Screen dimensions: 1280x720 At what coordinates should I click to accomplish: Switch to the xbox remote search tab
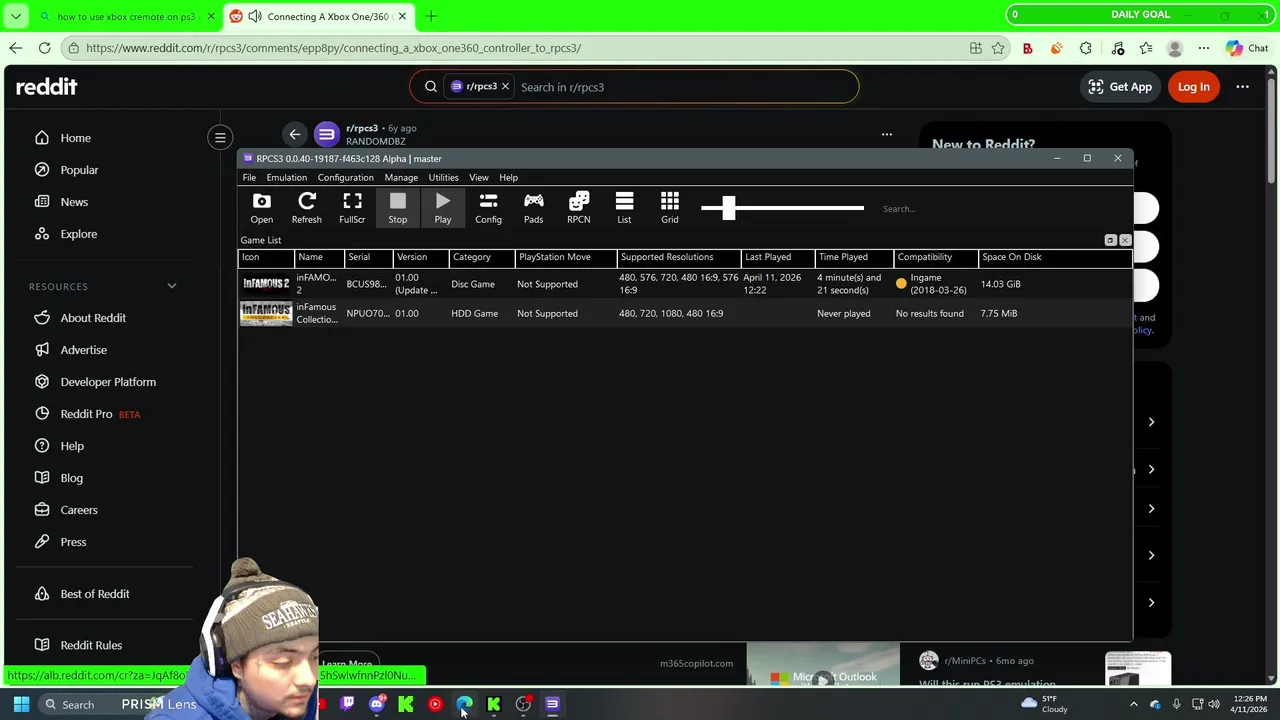125,16
